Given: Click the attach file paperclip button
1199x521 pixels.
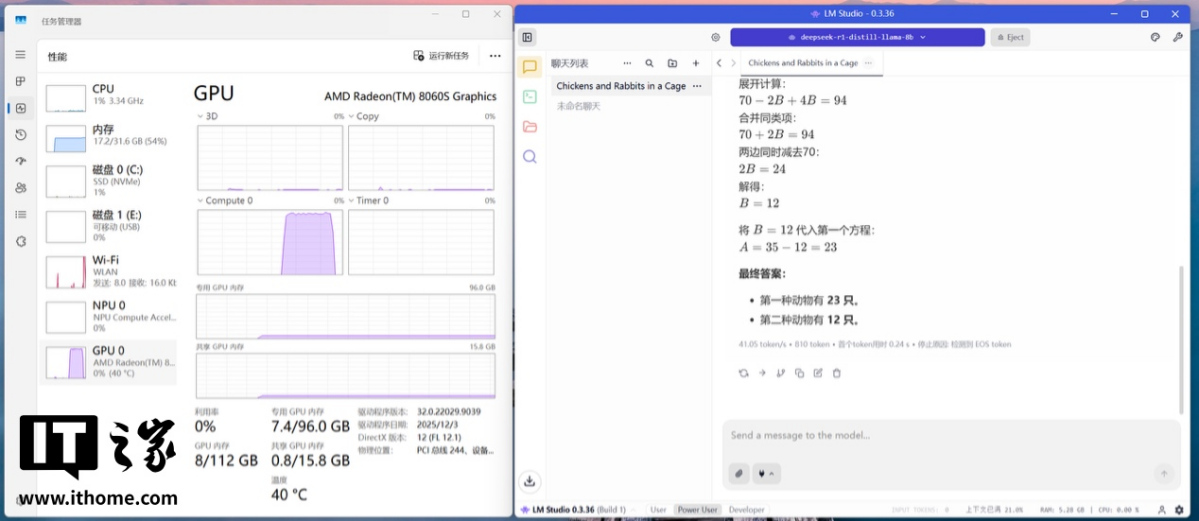Looking at the screenshot, I should (739, 473).
